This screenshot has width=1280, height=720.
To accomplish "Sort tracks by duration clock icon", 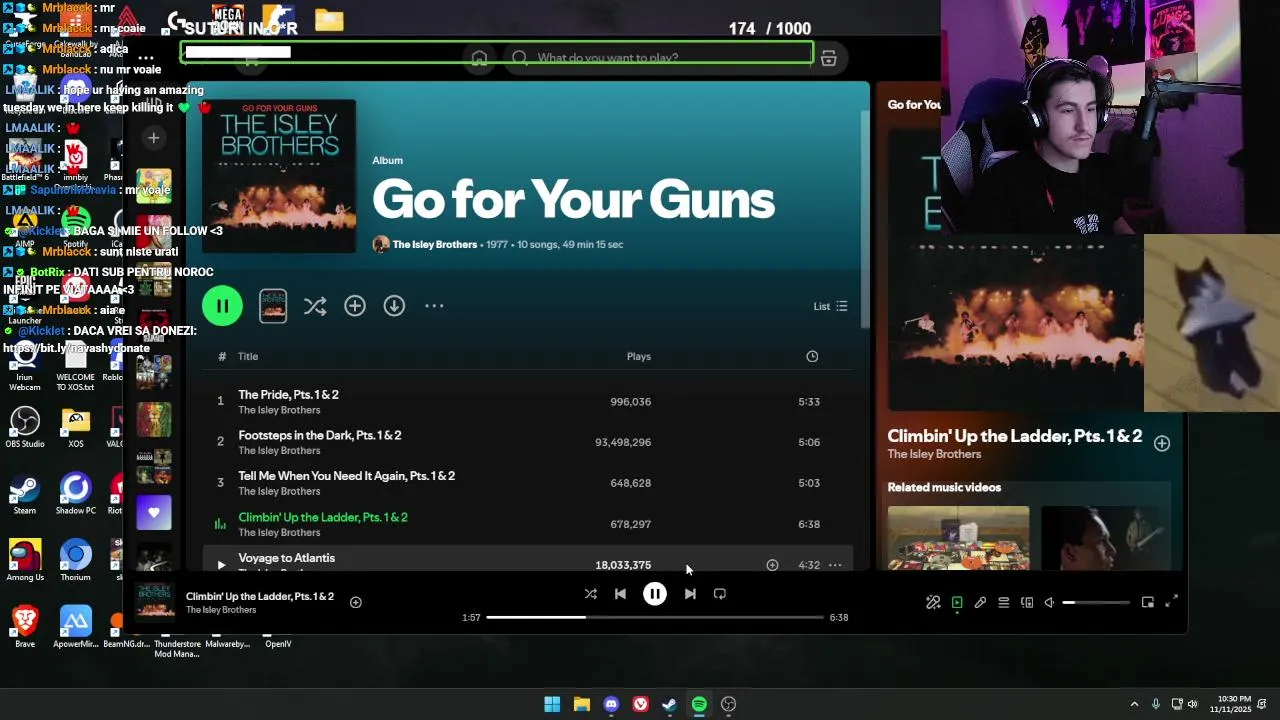I will [812, 356].
